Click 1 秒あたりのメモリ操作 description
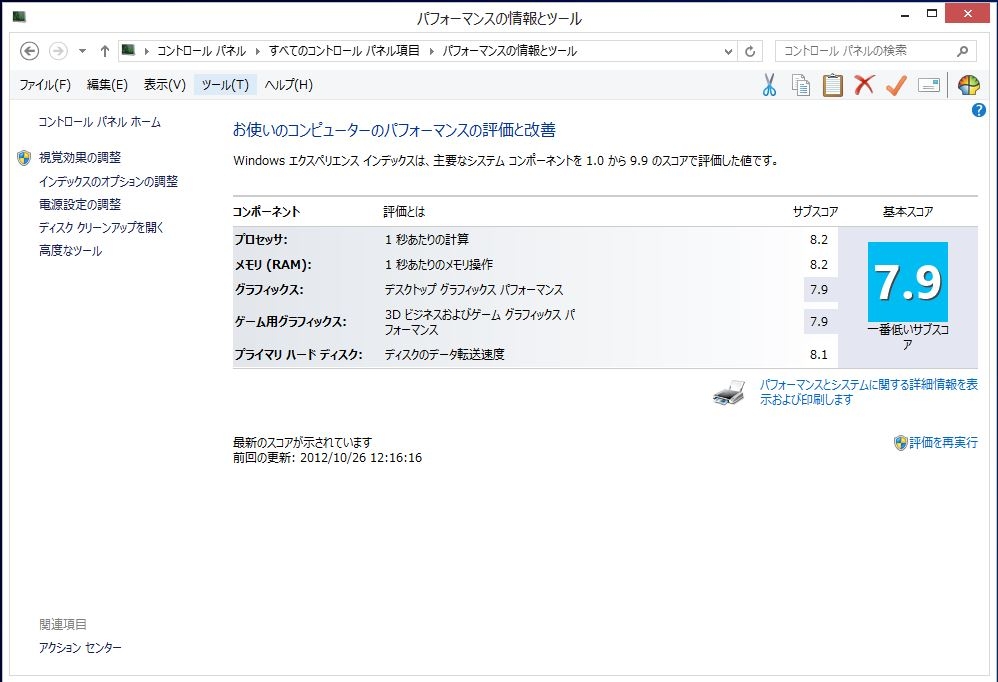Image resolution: width=998 pixels, height=682 pixels. [439, 265]
